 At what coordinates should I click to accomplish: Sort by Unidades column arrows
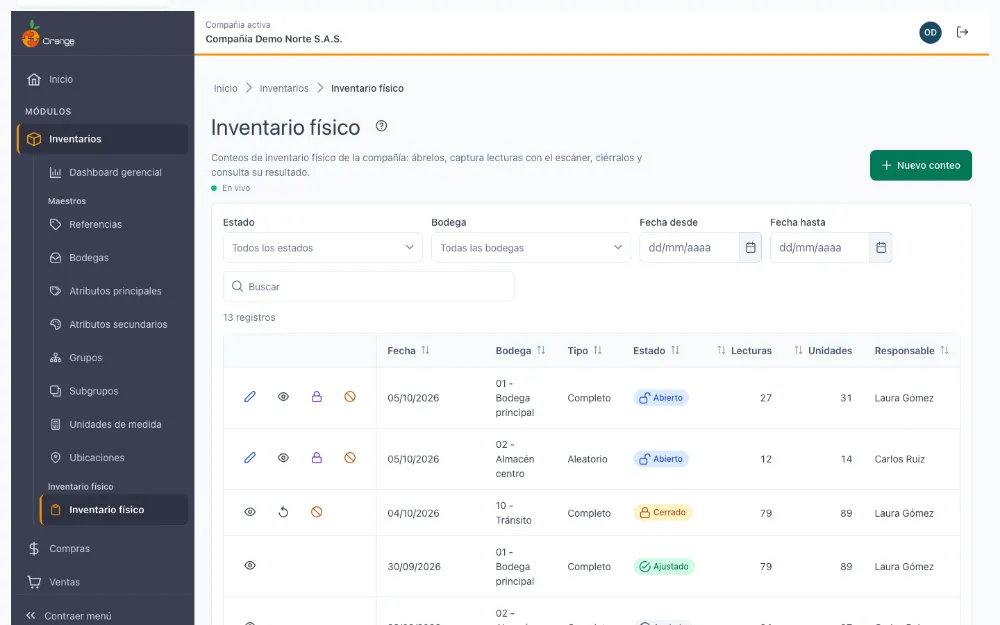point(798,350)
